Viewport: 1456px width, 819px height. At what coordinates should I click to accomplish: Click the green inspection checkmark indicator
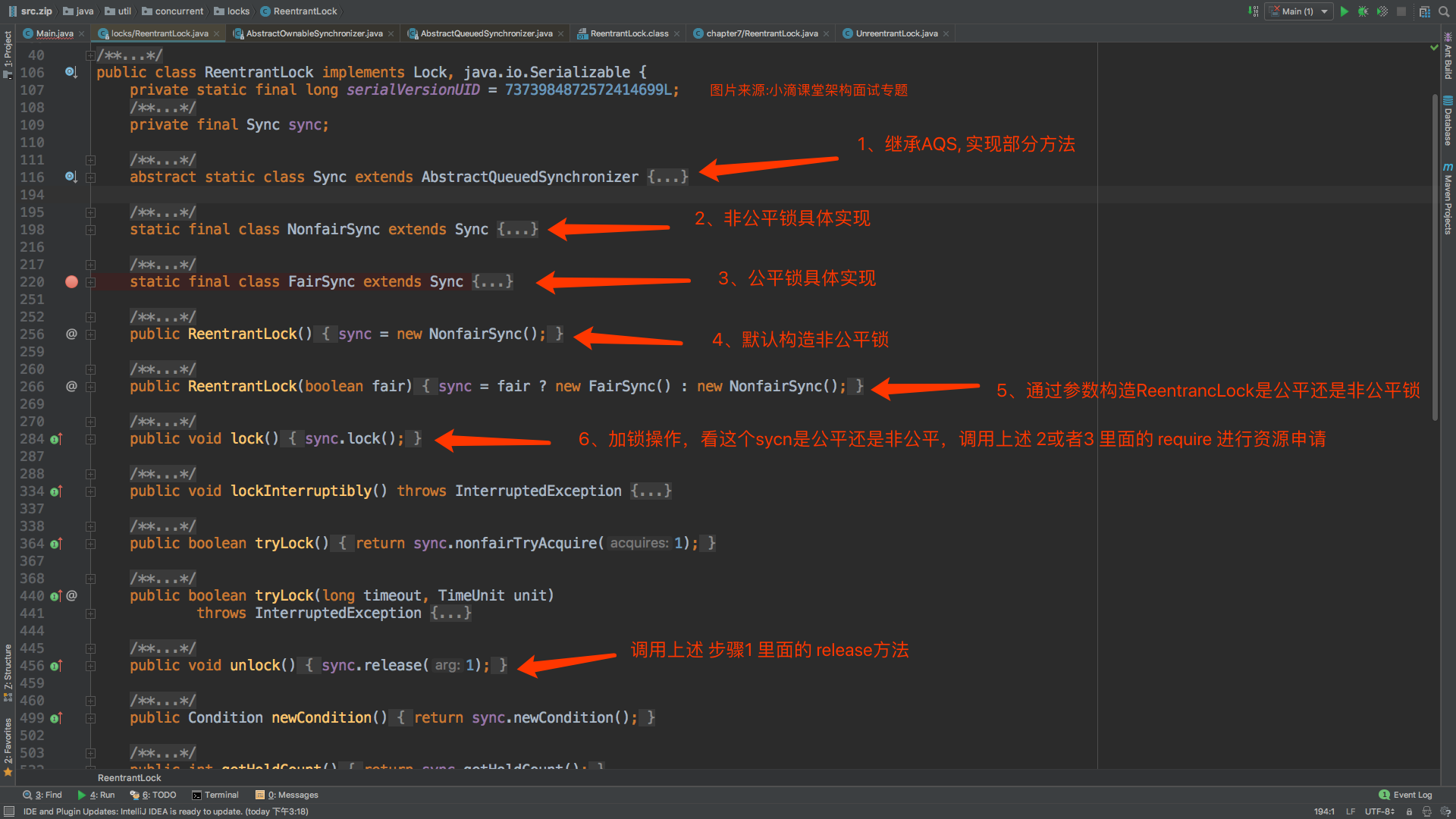(x=1434, y=47)
